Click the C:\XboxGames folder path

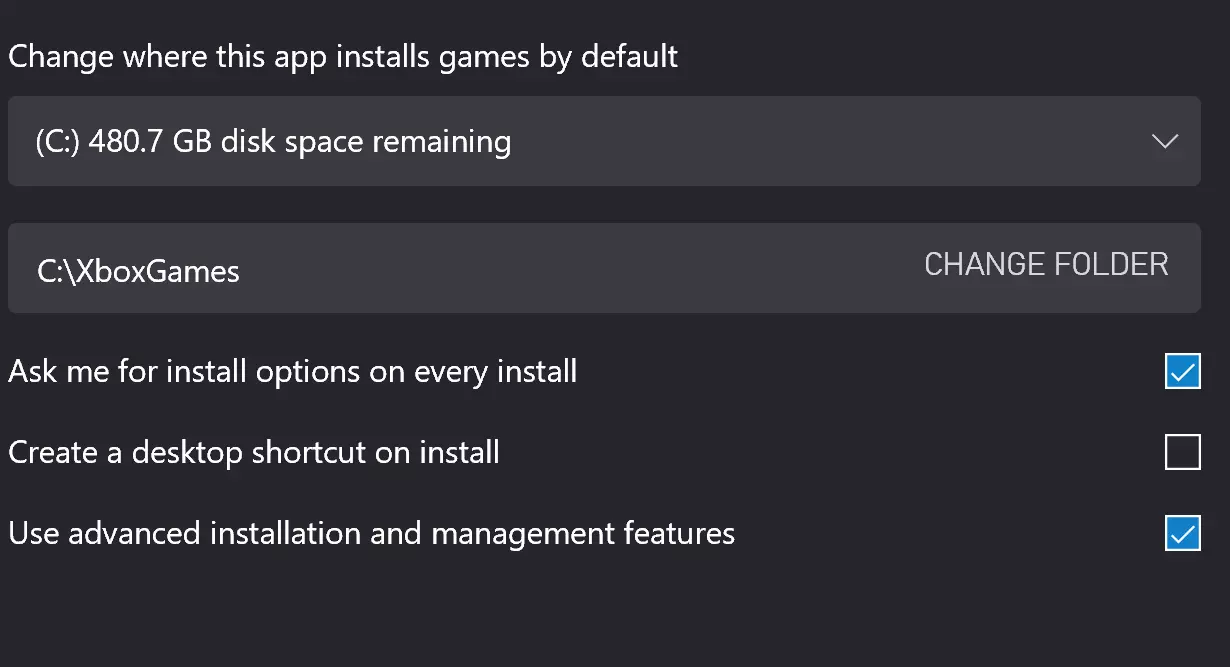[138, 270]
